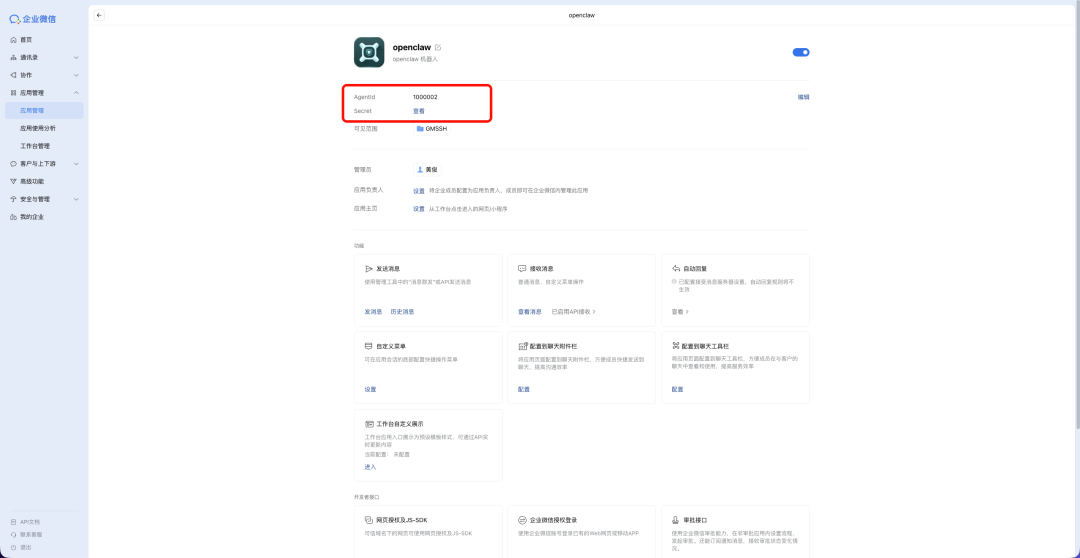Click the 企业微信 logo
Image resolution: width=1080 pixels, height=558 pixels.
point(32,19)
